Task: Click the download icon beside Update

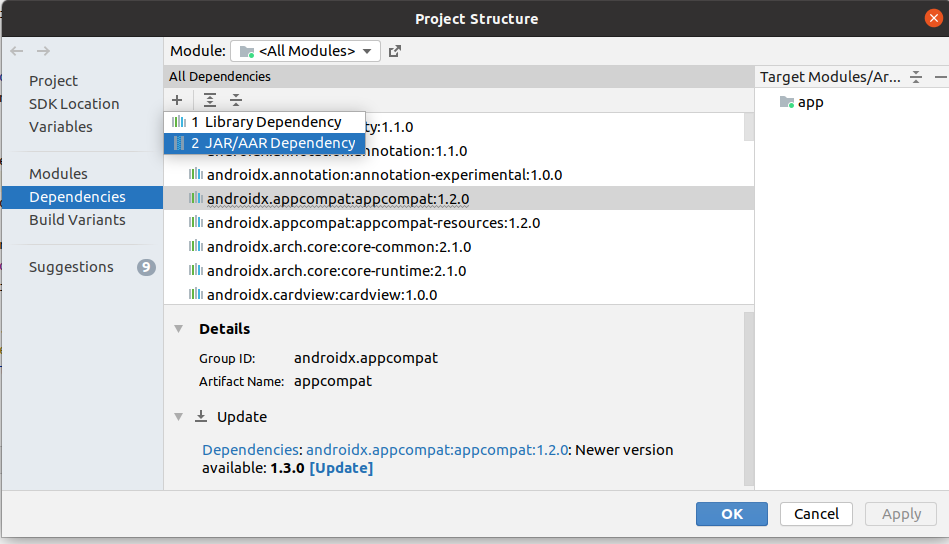Action: point(201,416)
